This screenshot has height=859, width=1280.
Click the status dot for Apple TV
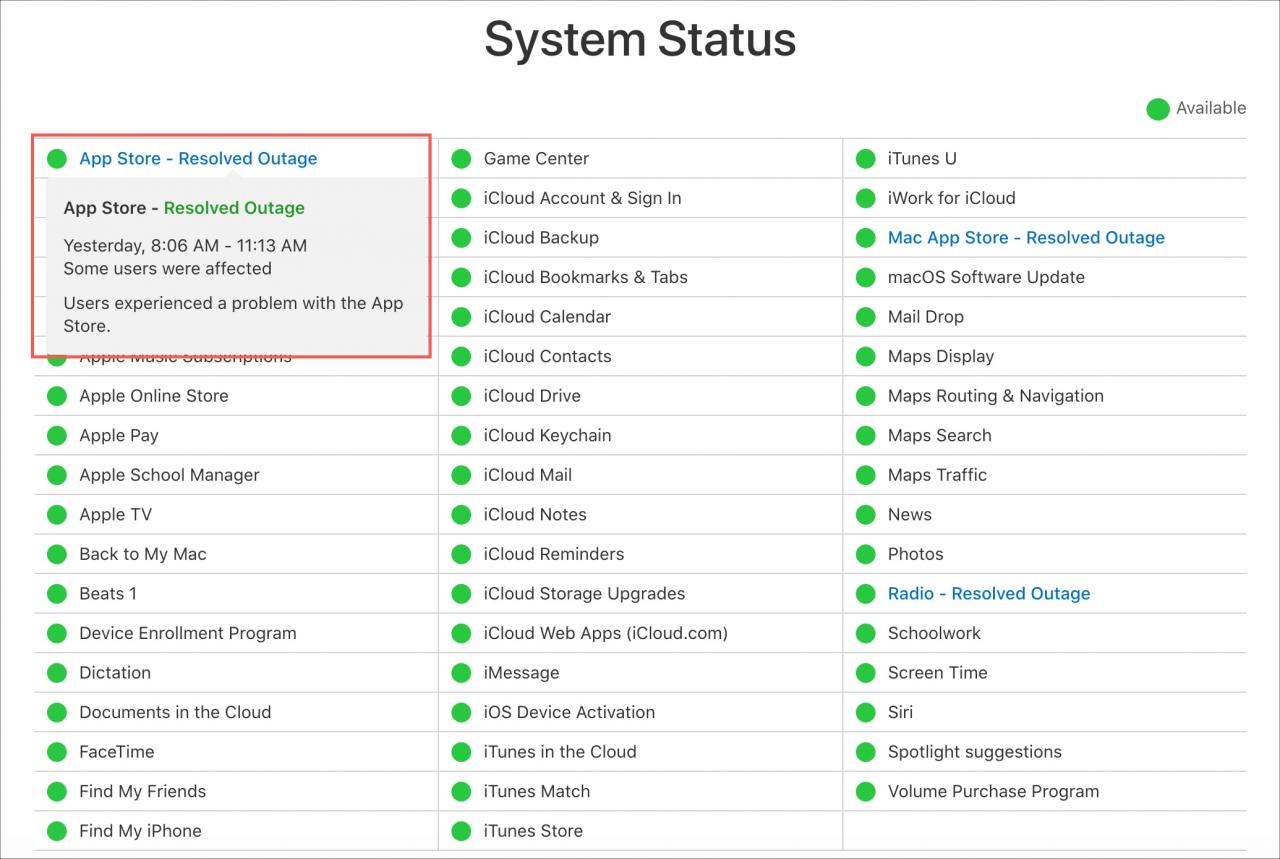tap(57, 515)
